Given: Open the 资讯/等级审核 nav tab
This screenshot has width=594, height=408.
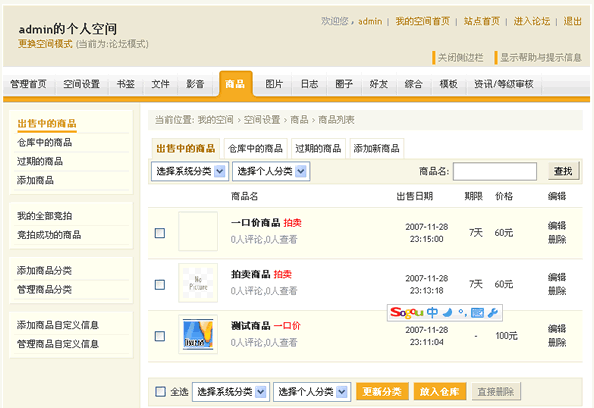Looking at the screenshot, I should point(504,84).
